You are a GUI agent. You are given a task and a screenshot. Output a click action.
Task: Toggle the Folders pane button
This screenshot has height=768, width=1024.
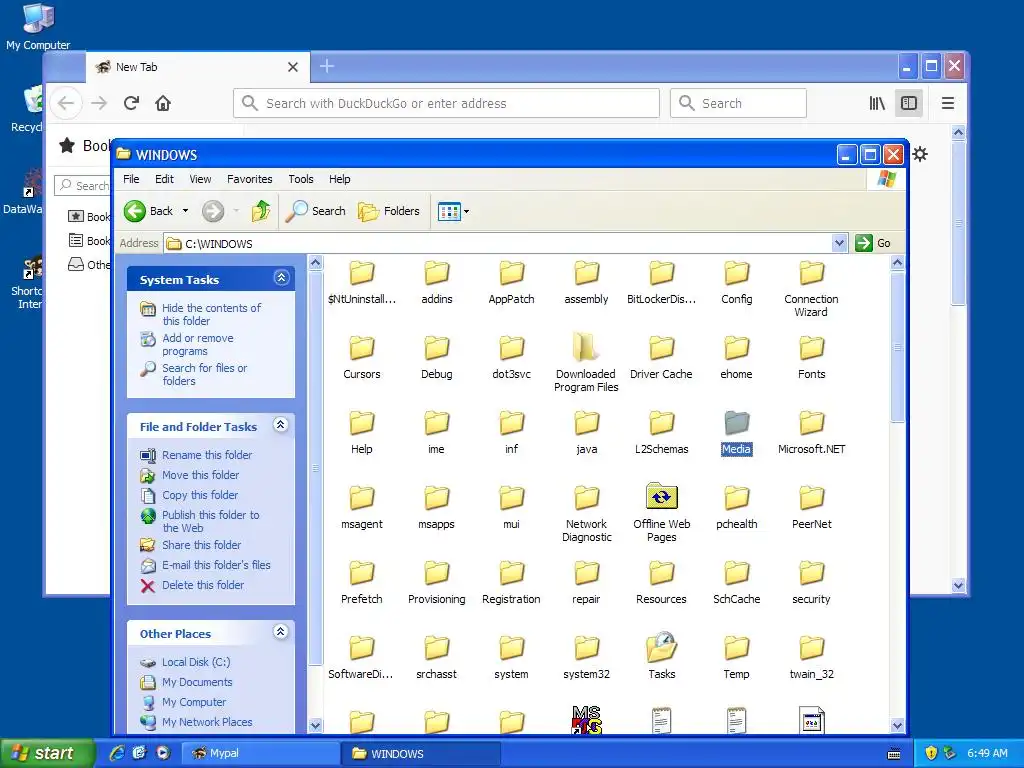[x=389, y=211]
